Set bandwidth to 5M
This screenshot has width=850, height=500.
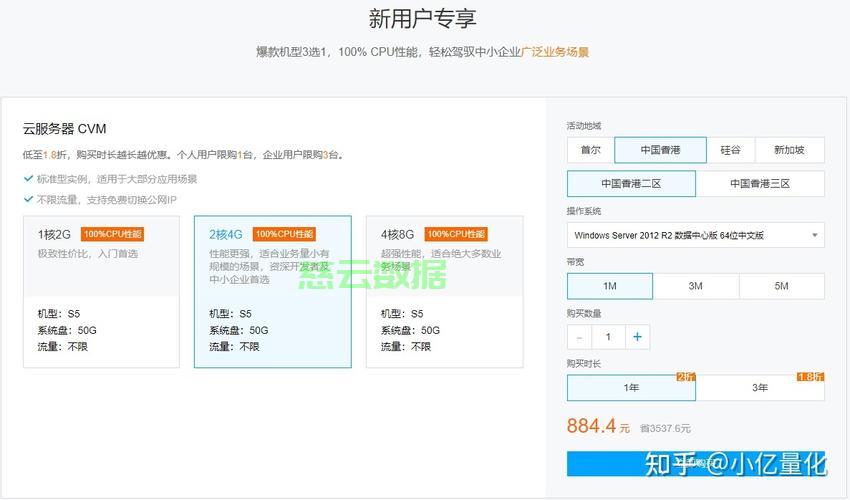(x=781, y=286)
